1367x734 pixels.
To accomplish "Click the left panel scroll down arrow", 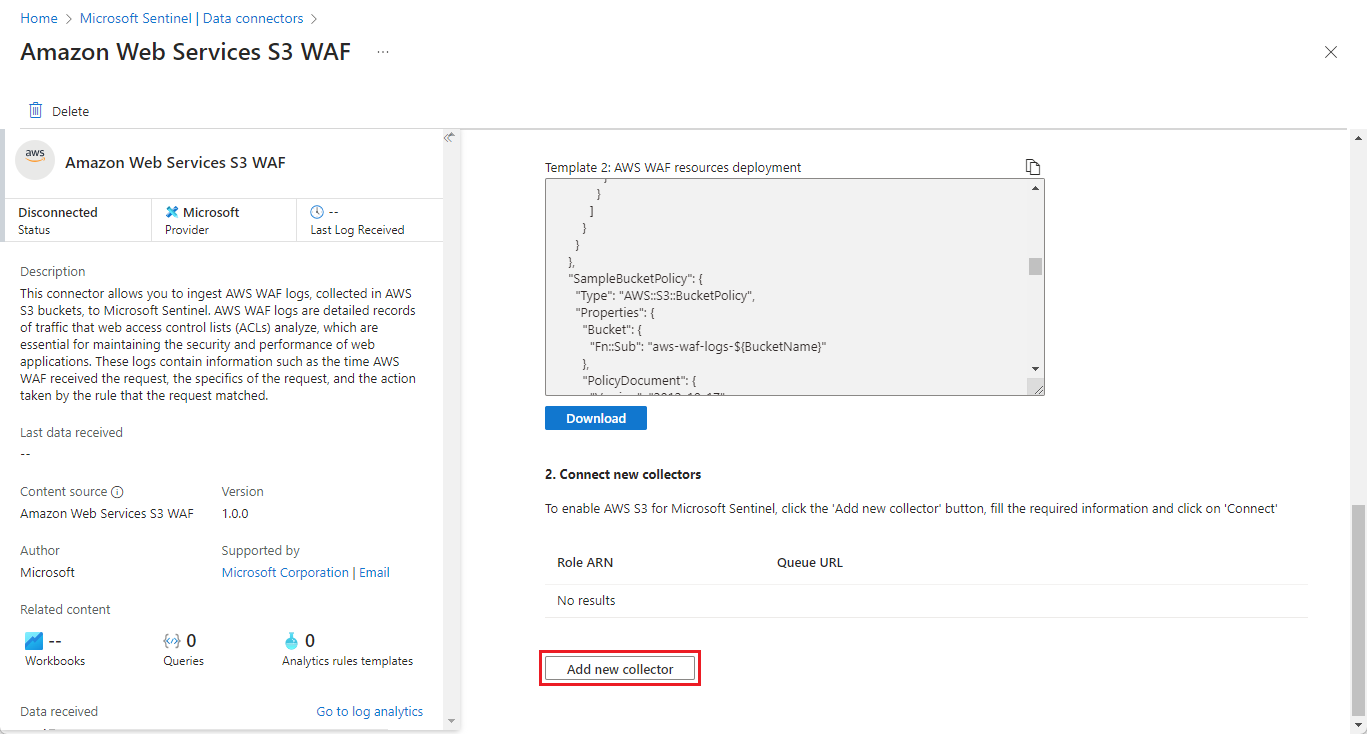I will [x=449, y=720].
